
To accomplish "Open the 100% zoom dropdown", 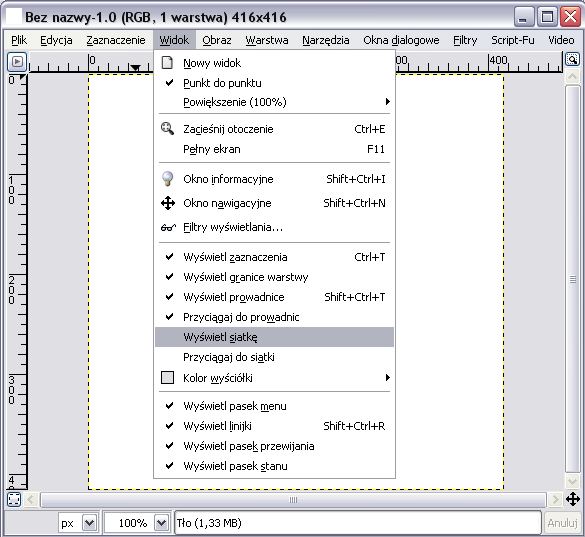I will pos(162,523).
